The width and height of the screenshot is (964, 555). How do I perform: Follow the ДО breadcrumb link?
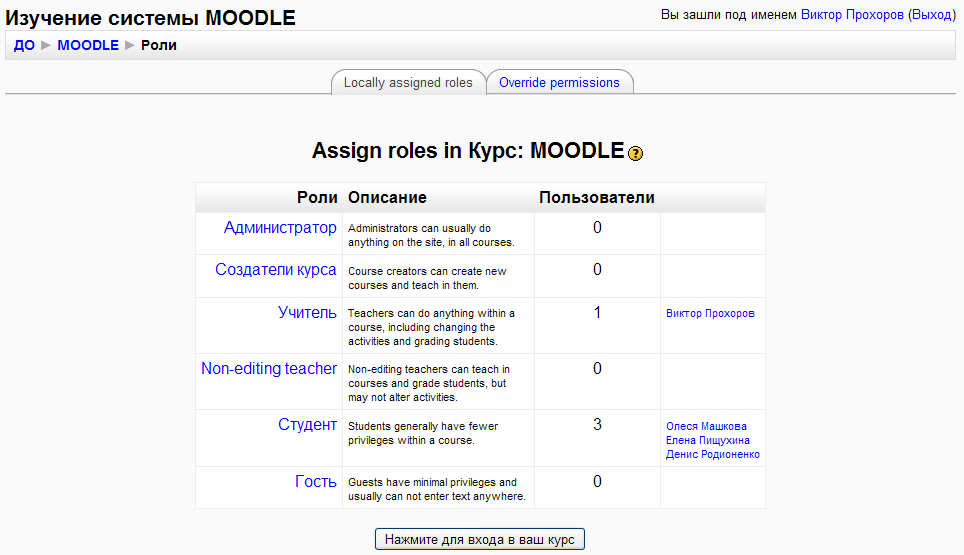(24, 45)
